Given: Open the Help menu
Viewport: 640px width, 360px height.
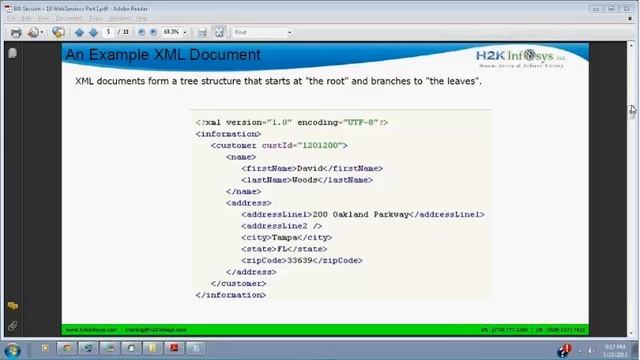Looking at the screenshot, I should click(x=141, y=18).
